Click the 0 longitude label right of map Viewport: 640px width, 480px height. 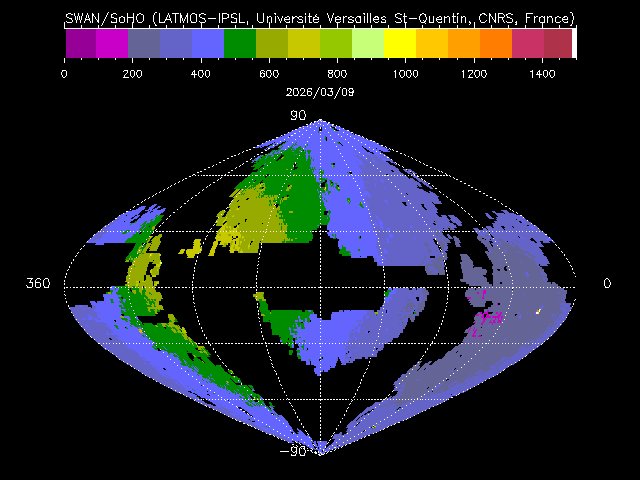click(606, 284)
